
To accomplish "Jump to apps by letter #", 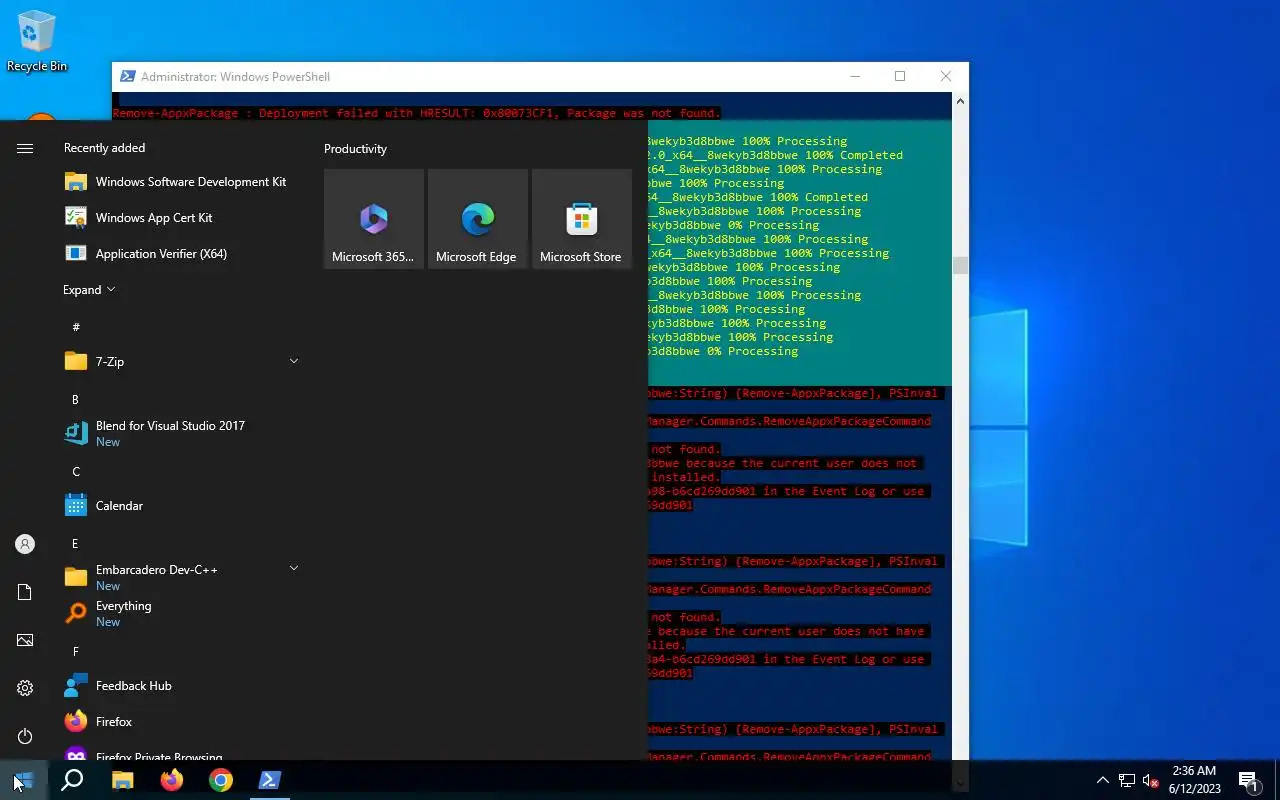I will [76, 327].
